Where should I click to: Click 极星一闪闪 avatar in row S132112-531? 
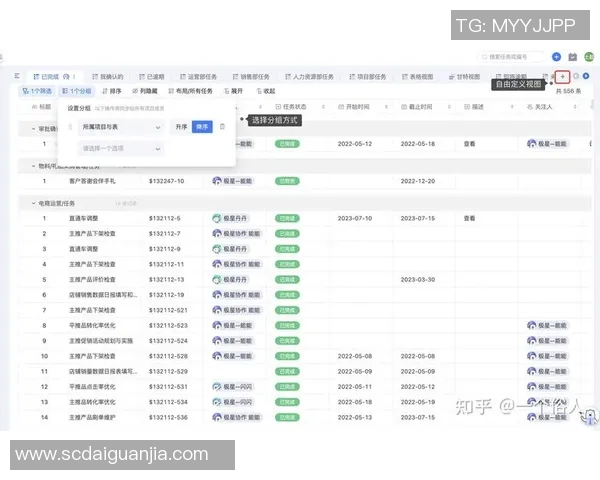217,387
